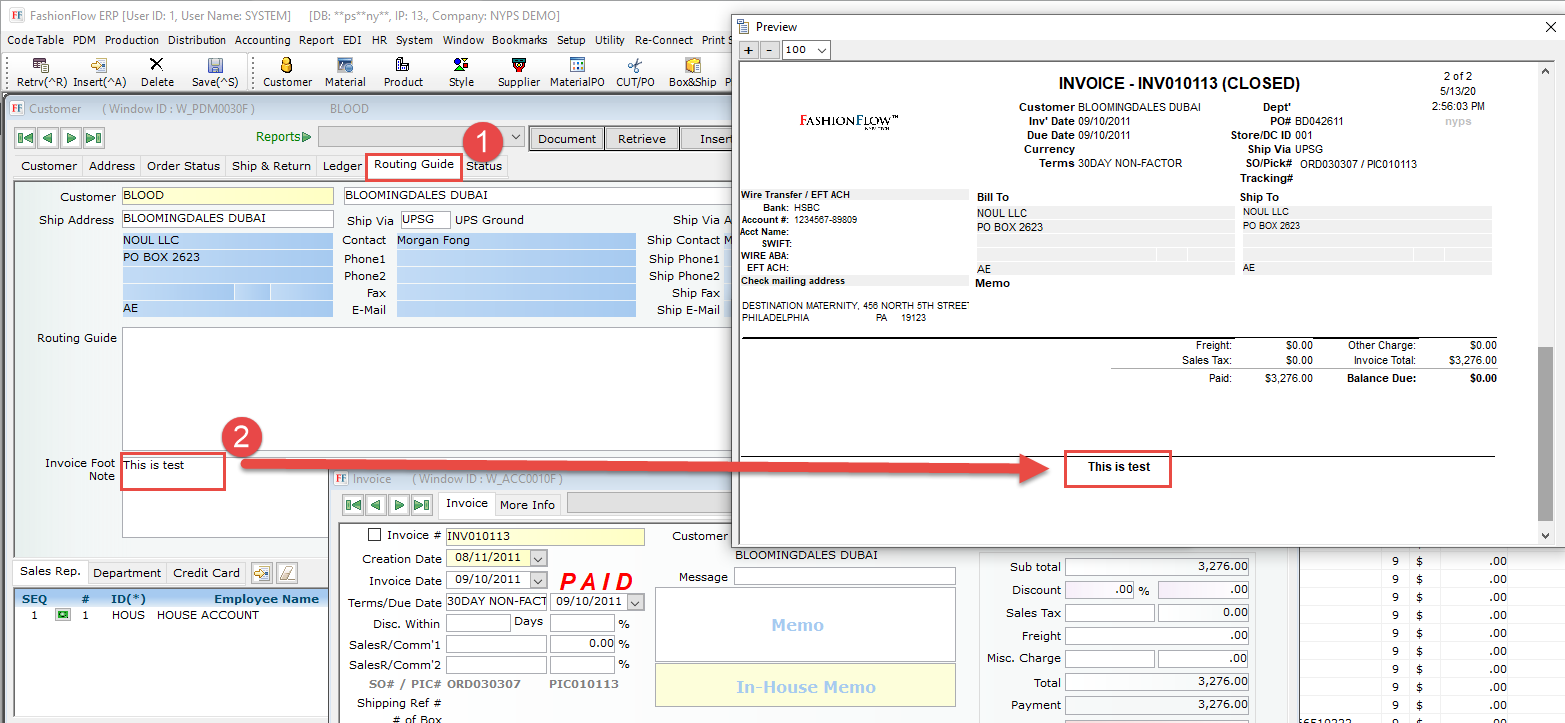Go to first customer record
This screenshot has height=723, width=1565.
point(25,138)
